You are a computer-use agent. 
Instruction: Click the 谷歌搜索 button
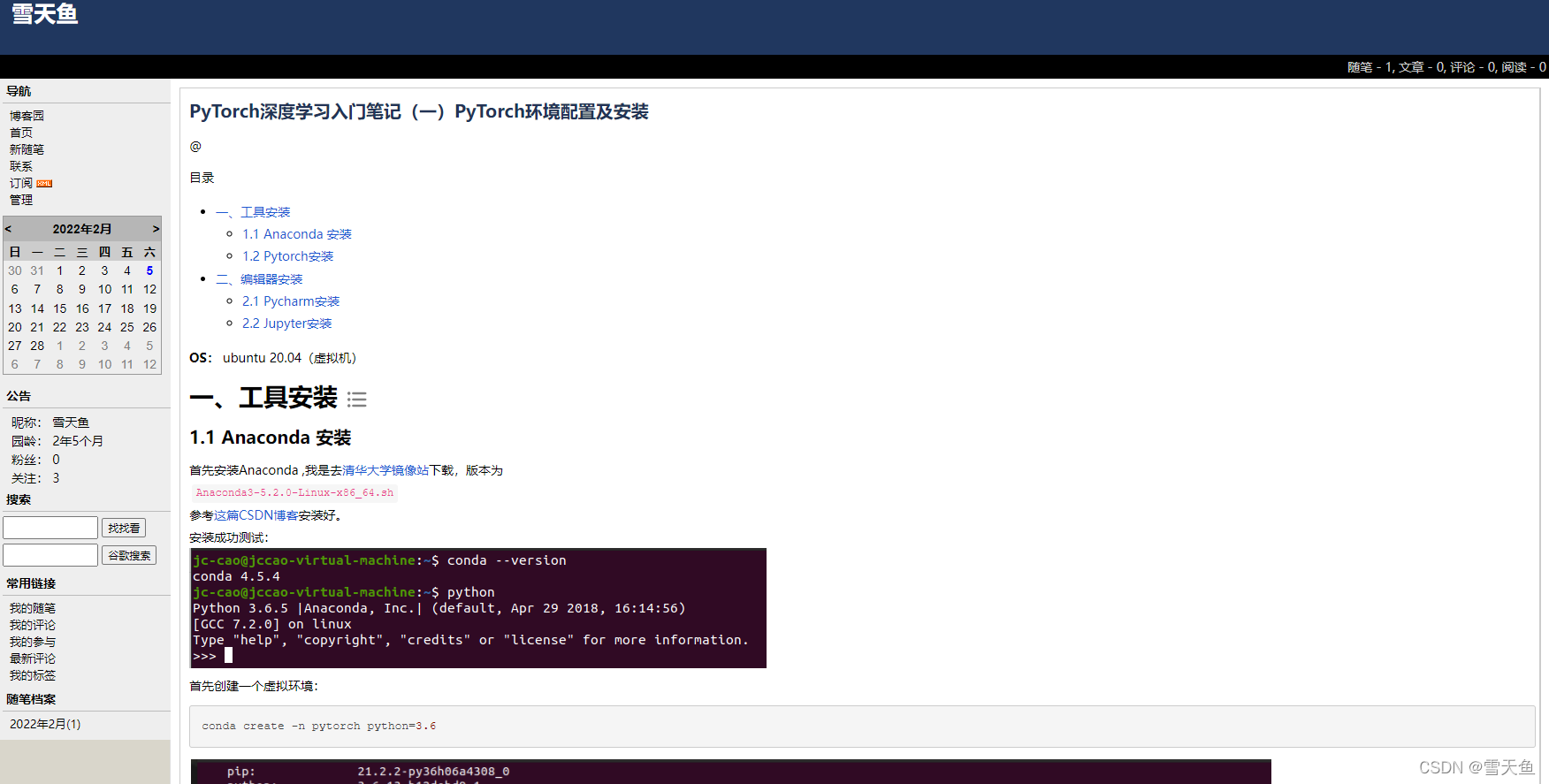[x=129, y=555]
